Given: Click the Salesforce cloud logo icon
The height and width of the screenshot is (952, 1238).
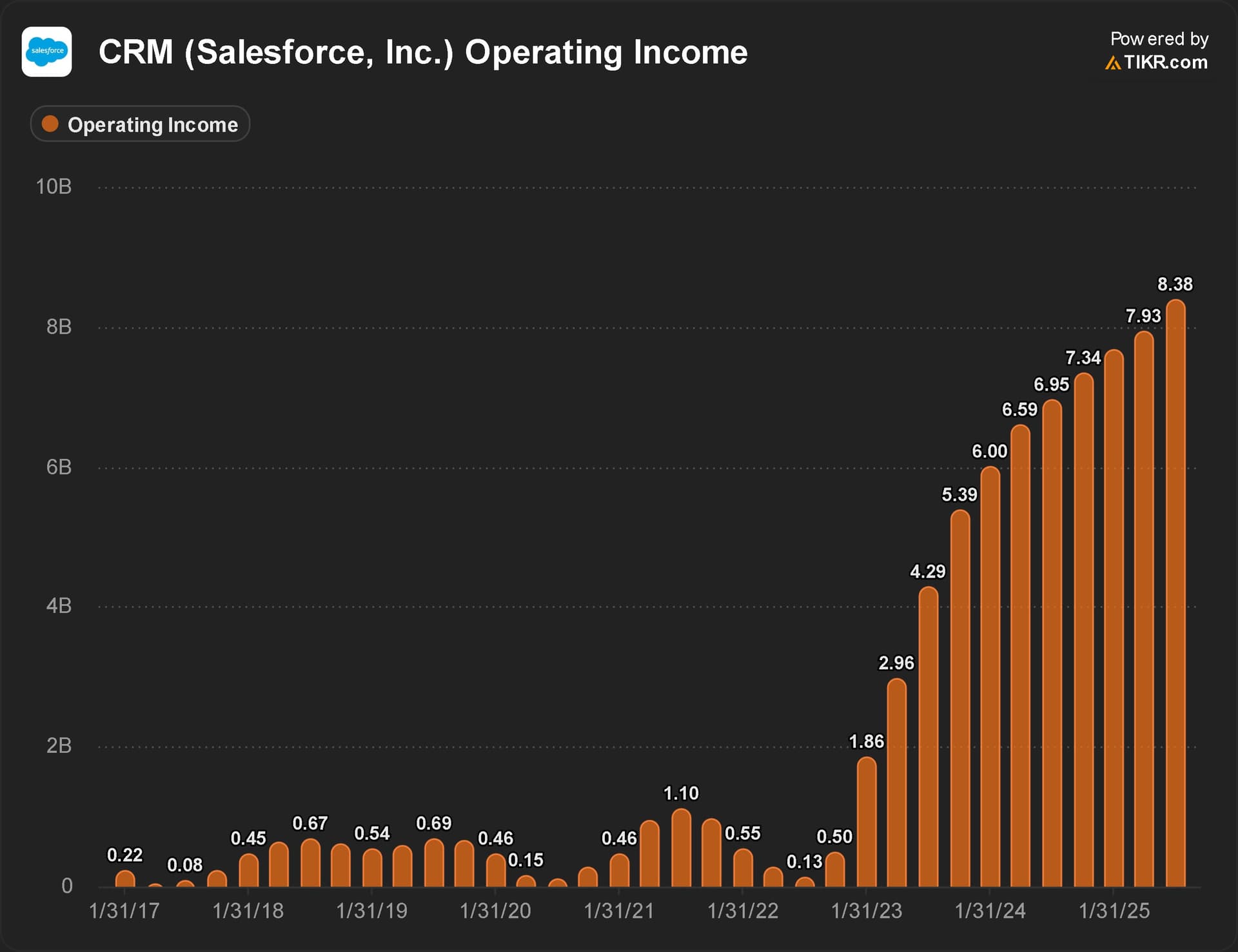Looking at the screenshot, I should [x=47, y=52].
